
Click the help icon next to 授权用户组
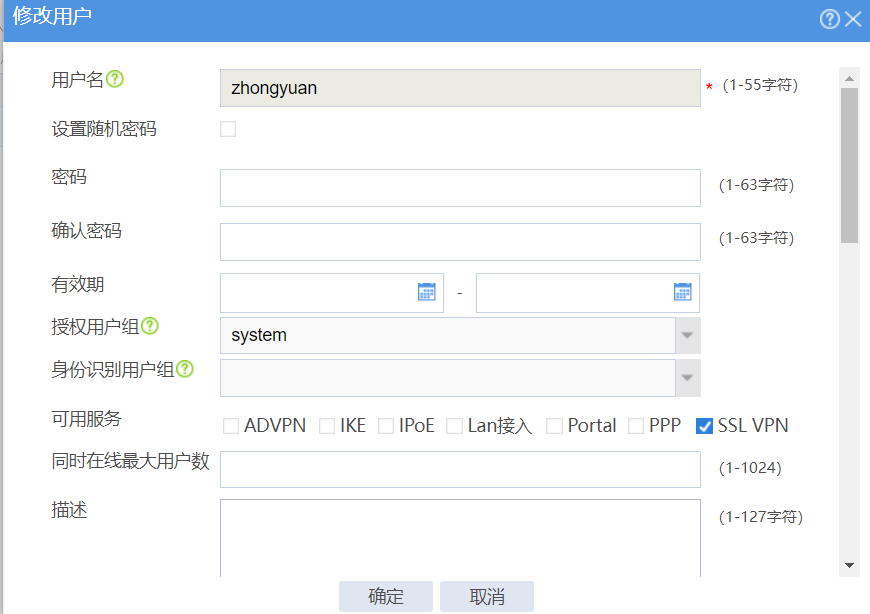click(x=150, y=326)
